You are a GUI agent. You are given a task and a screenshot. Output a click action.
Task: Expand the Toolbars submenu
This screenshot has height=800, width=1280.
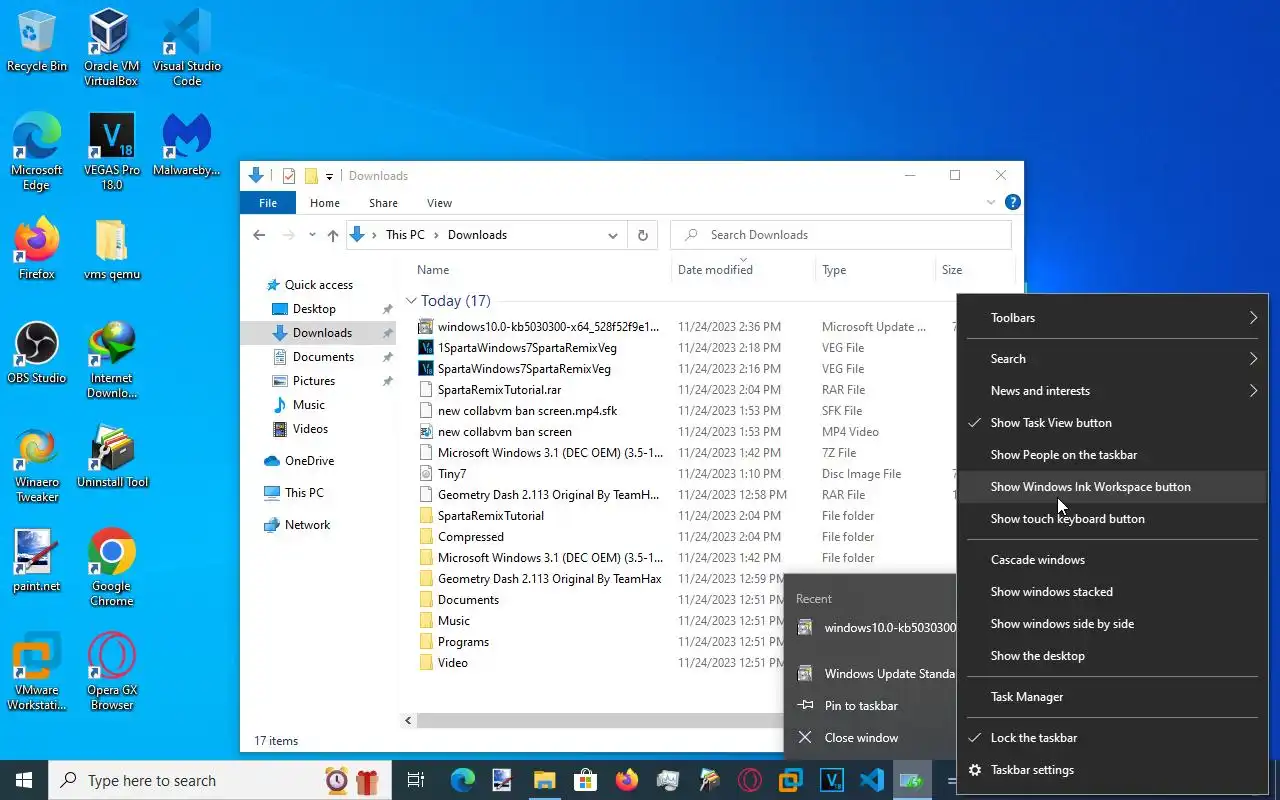[x=1111, y=318]
